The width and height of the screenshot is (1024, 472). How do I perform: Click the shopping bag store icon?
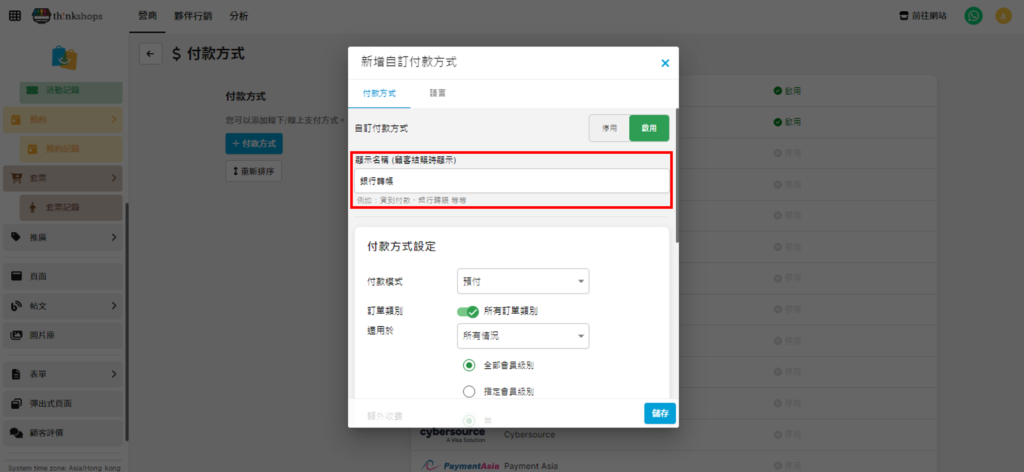pos(64,57)
